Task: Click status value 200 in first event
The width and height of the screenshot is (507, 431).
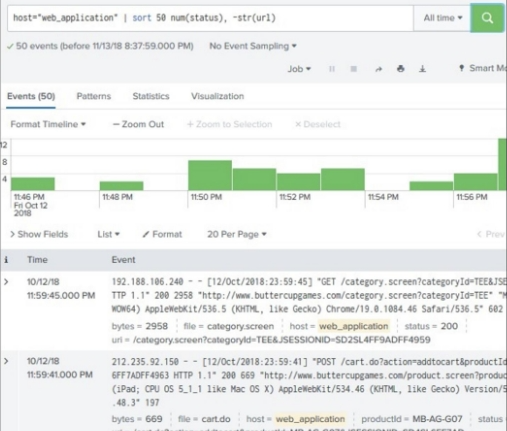Action: 449,326
